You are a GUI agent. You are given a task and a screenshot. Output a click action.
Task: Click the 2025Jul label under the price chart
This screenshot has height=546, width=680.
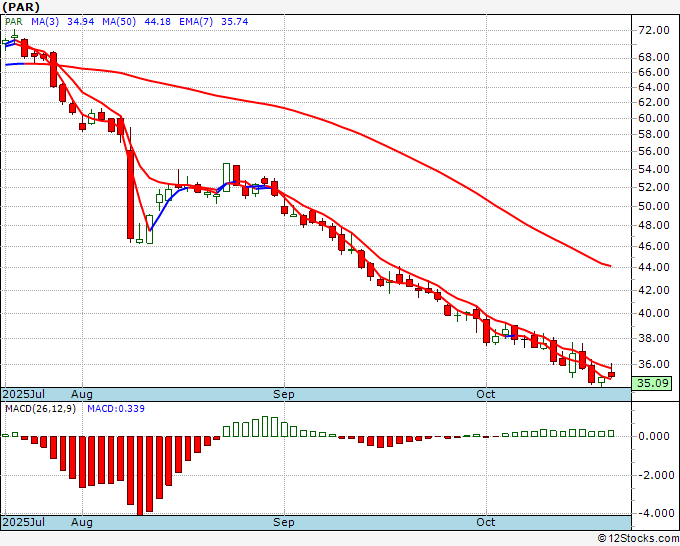(24, 394)
